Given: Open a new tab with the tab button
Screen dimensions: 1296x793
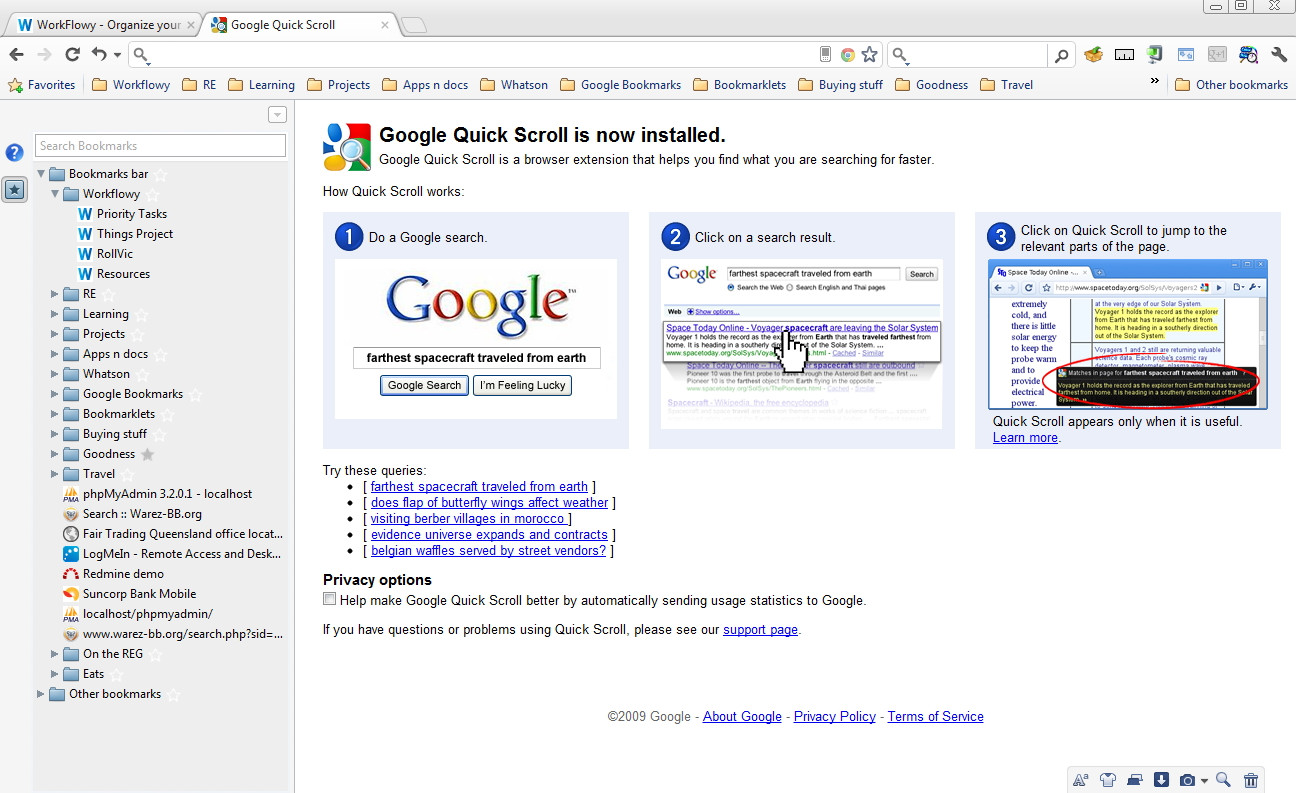Looking at the screenshot, I should pyautogui.click(x=413, y=25).
